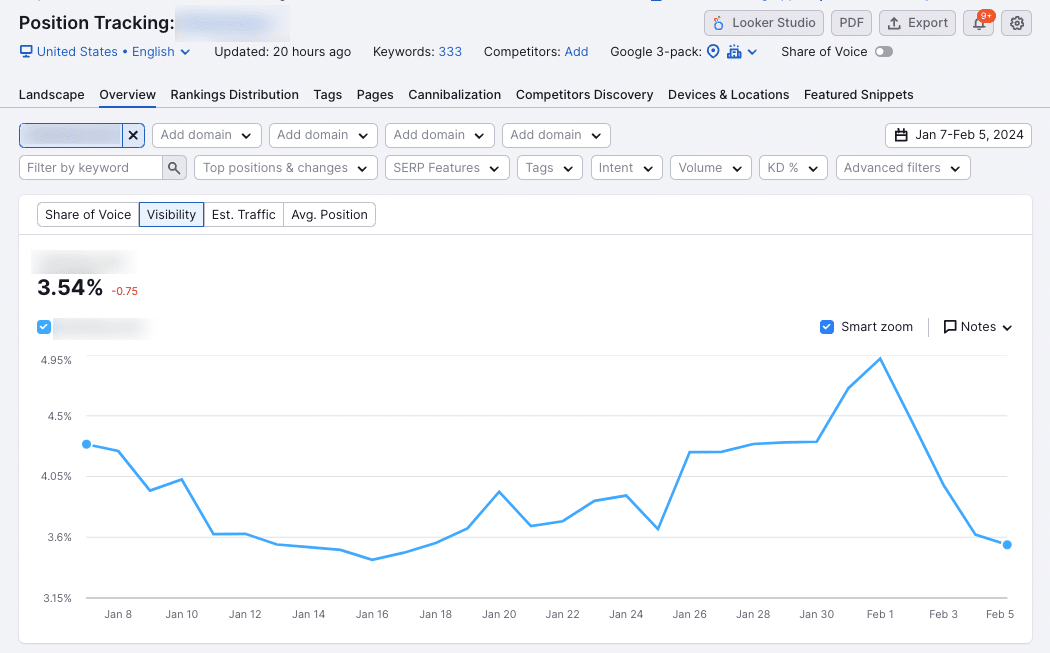The width and height of the screenshot is (1050, 653).
Task: Open the Notes dropdown
Action: pyautogui.click(x=978, y=327)
